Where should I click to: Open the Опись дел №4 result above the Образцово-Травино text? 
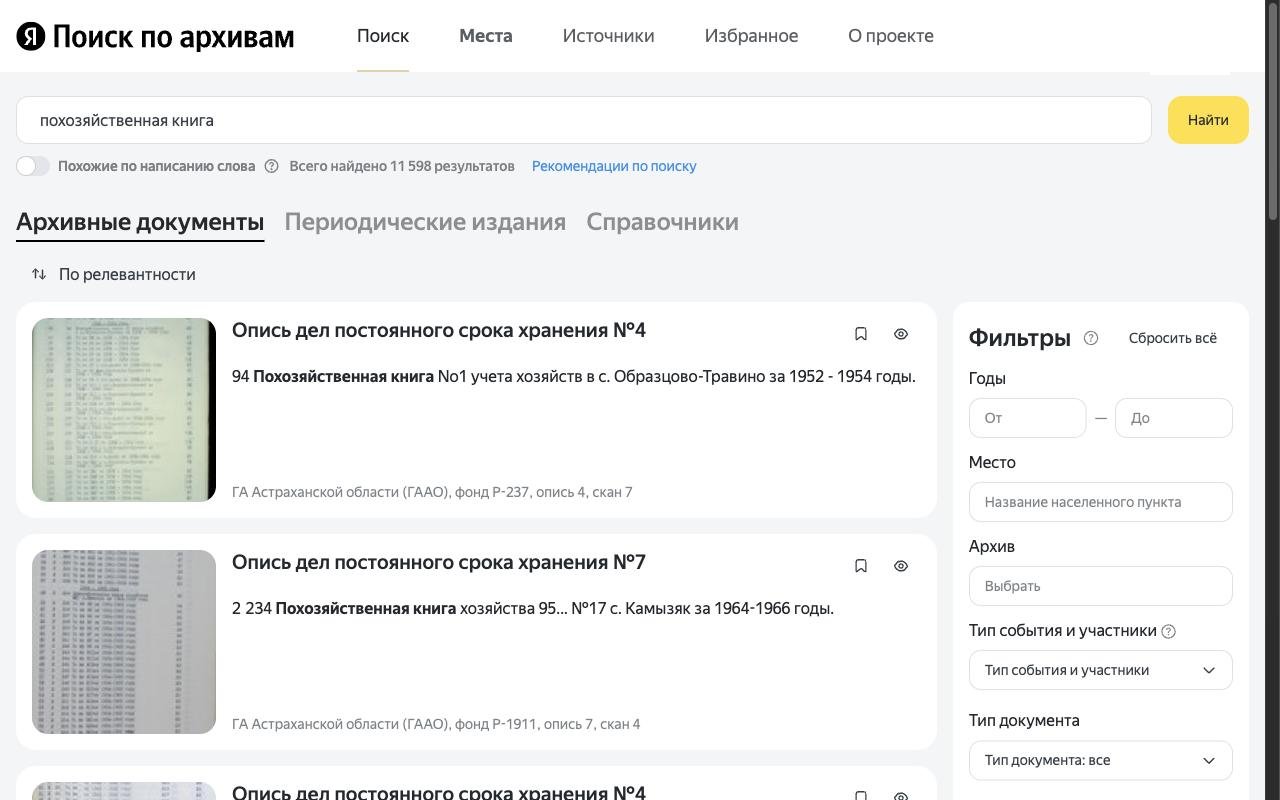(439, 330)
